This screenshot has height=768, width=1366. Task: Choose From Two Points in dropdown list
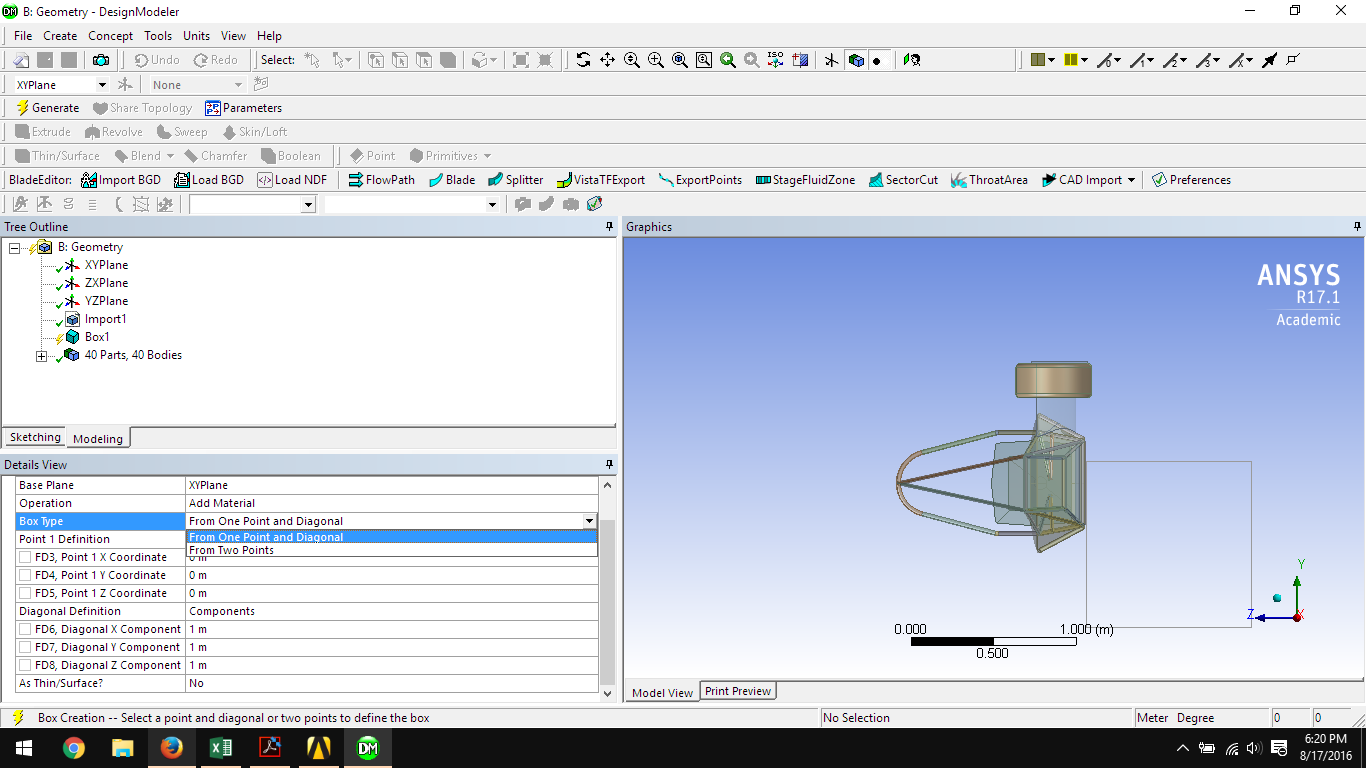coord(231,550)
